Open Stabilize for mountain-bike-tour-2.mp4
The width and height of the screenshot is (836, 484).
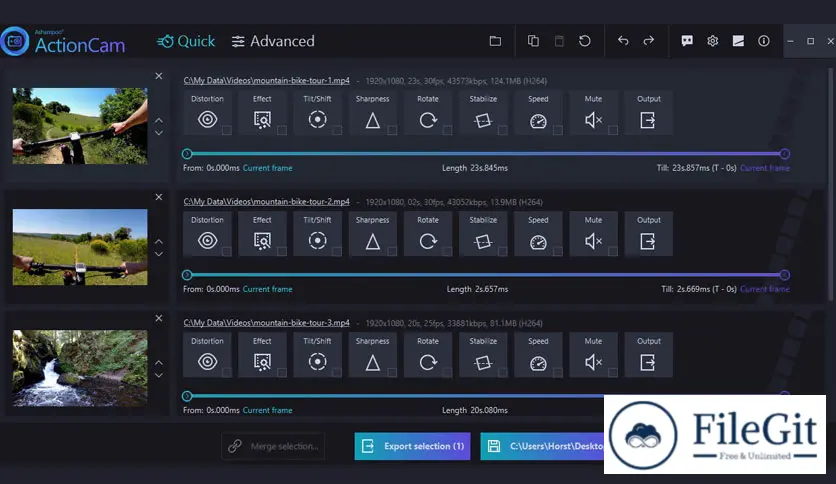[x=483, y=234]
